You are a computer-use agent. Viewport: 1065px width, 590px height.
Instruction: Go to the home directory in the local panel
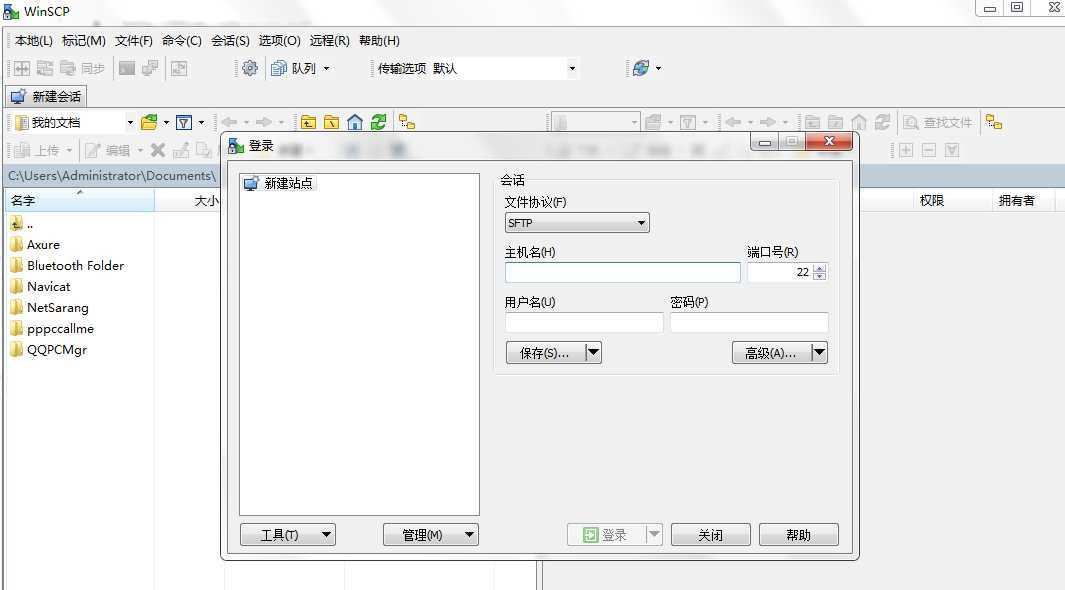355,122
